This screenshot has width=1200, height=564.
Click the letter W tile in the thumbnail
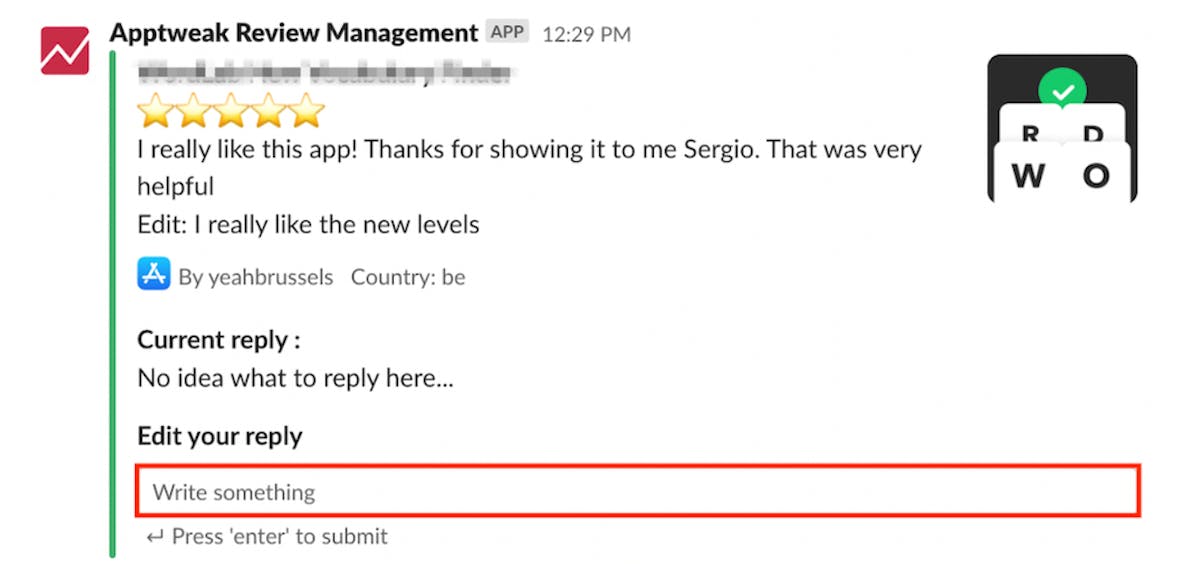coord(1028,176)
